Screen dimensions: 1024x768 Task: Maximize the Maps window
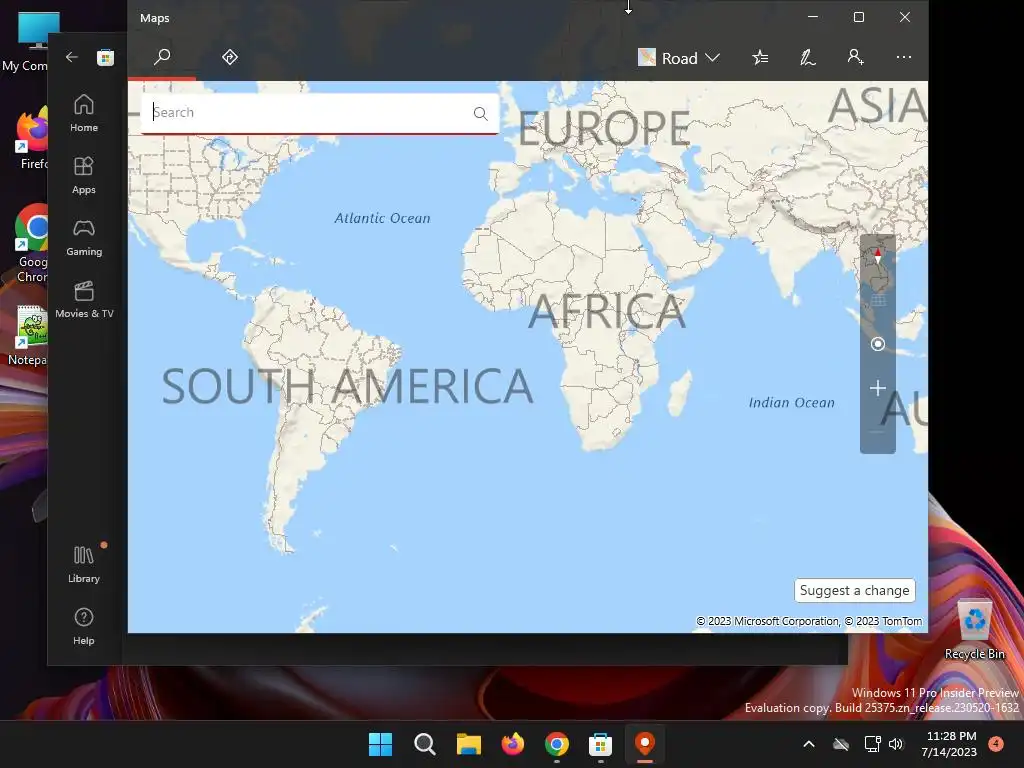point(859,17)
